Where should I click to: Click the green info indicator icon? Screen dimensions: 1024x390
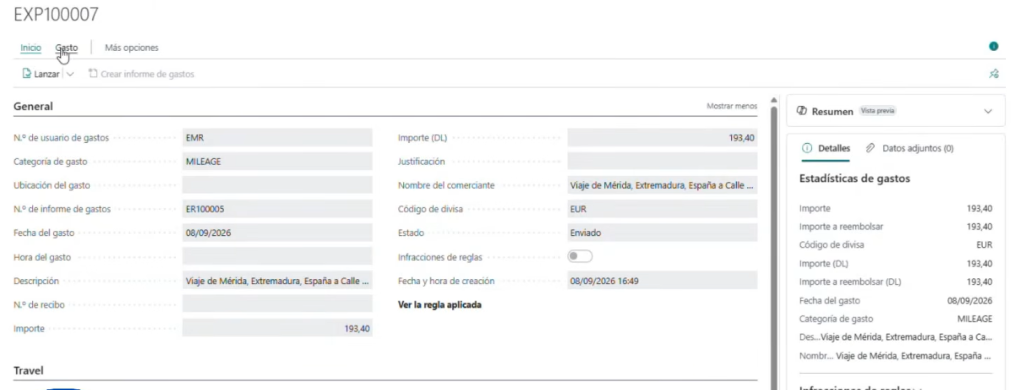tap(993, 46)
